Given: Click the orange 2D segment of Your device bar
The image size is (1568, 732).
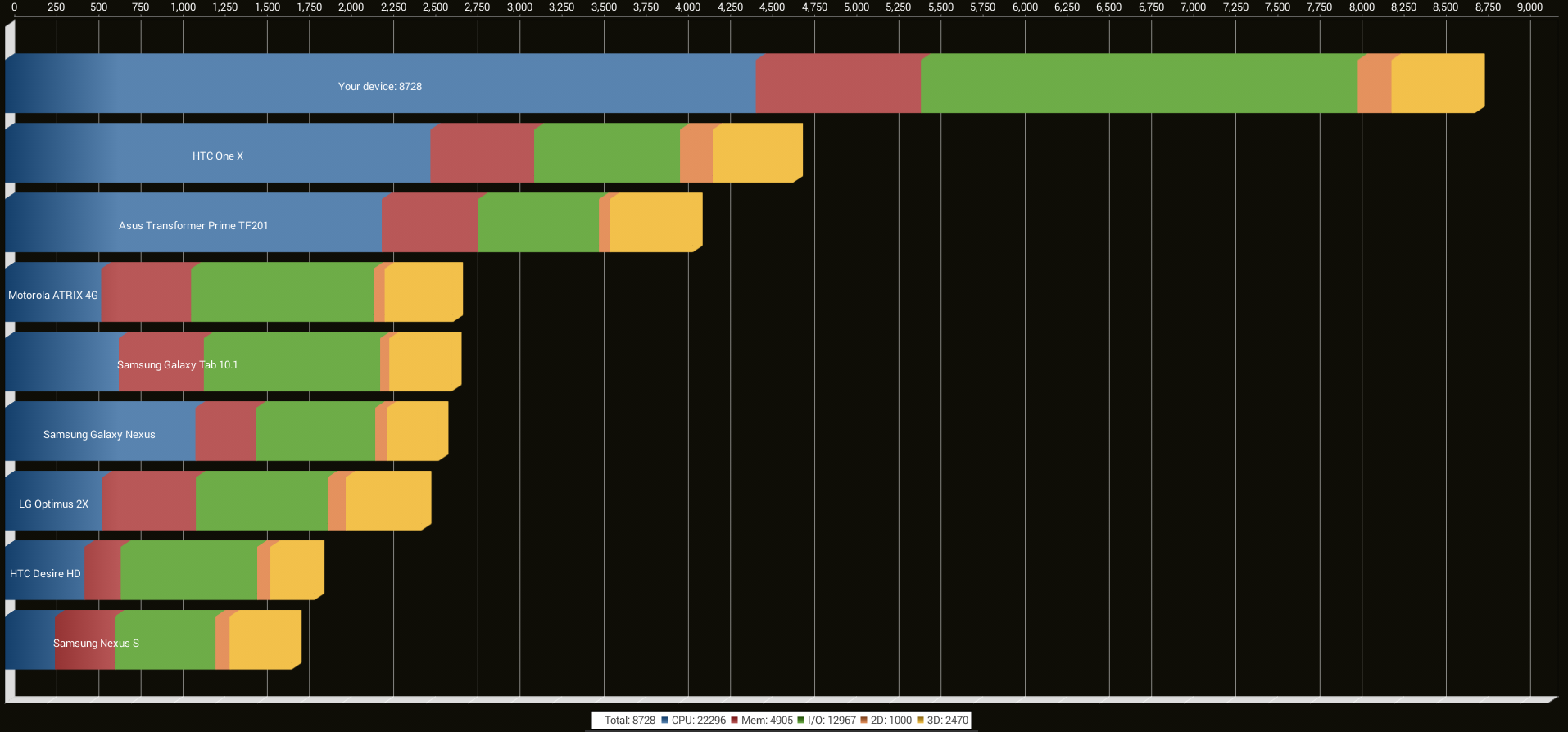Looking at the screenshot, I should point(1374,84).
